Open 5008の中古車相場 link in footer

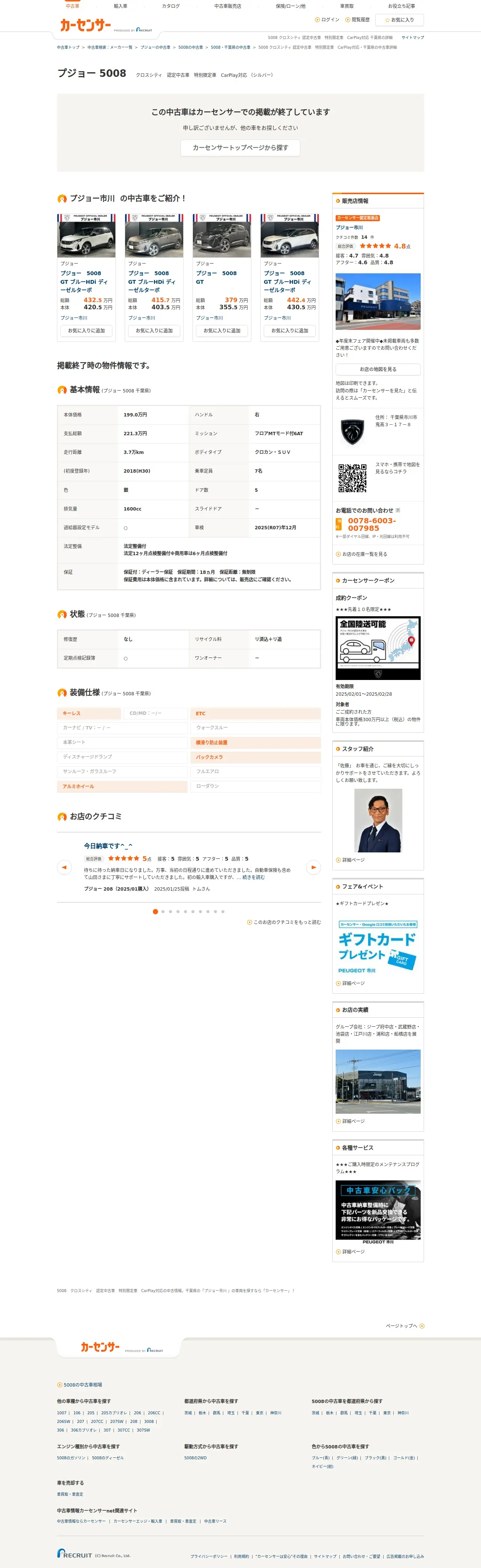[80, 1384]
